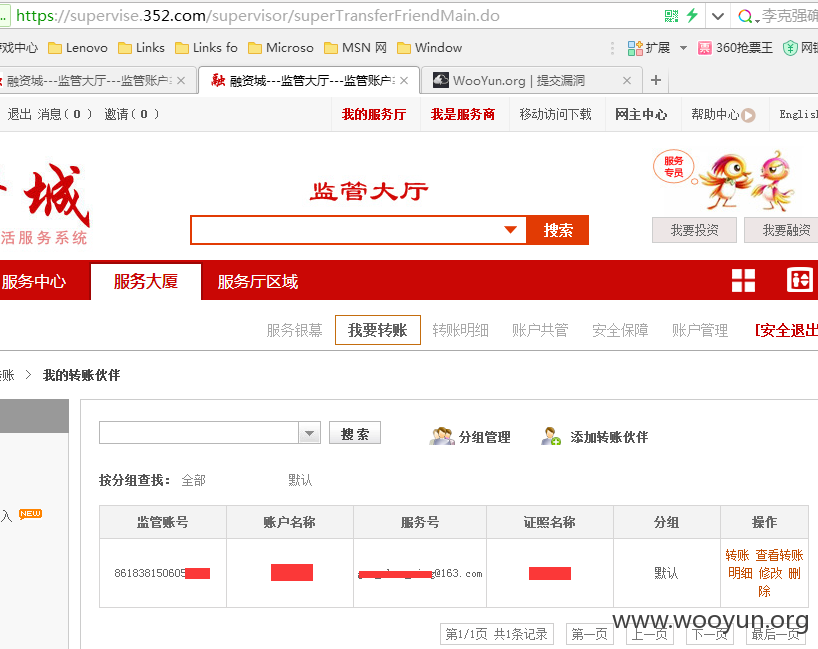Click the gray 搜 索 button
Viewport: 818px width, 649px height.
click(355, 433)
